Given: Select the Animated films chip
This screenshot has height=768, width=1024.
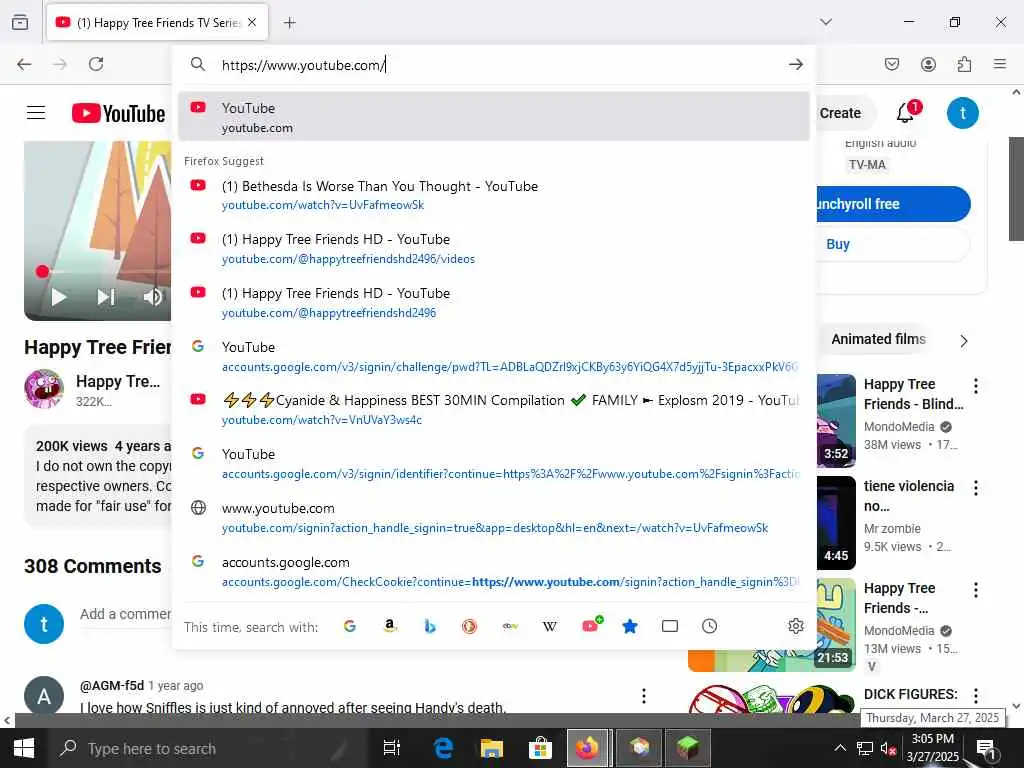Looking at the screenshot, I should tap(876, 340).
